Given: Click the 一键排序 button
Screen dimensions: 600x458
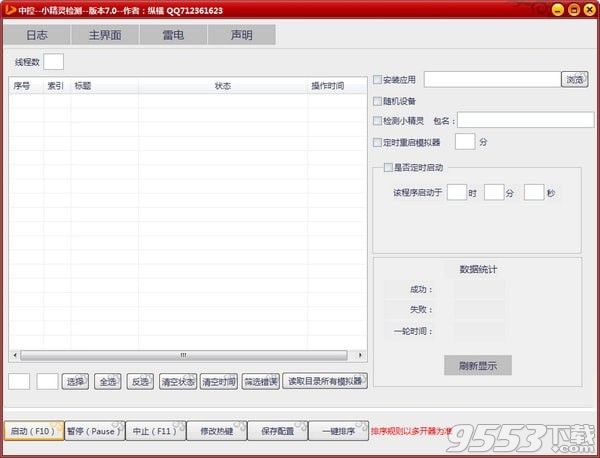Looking at the screenshot, I should [x=338, y=431].
